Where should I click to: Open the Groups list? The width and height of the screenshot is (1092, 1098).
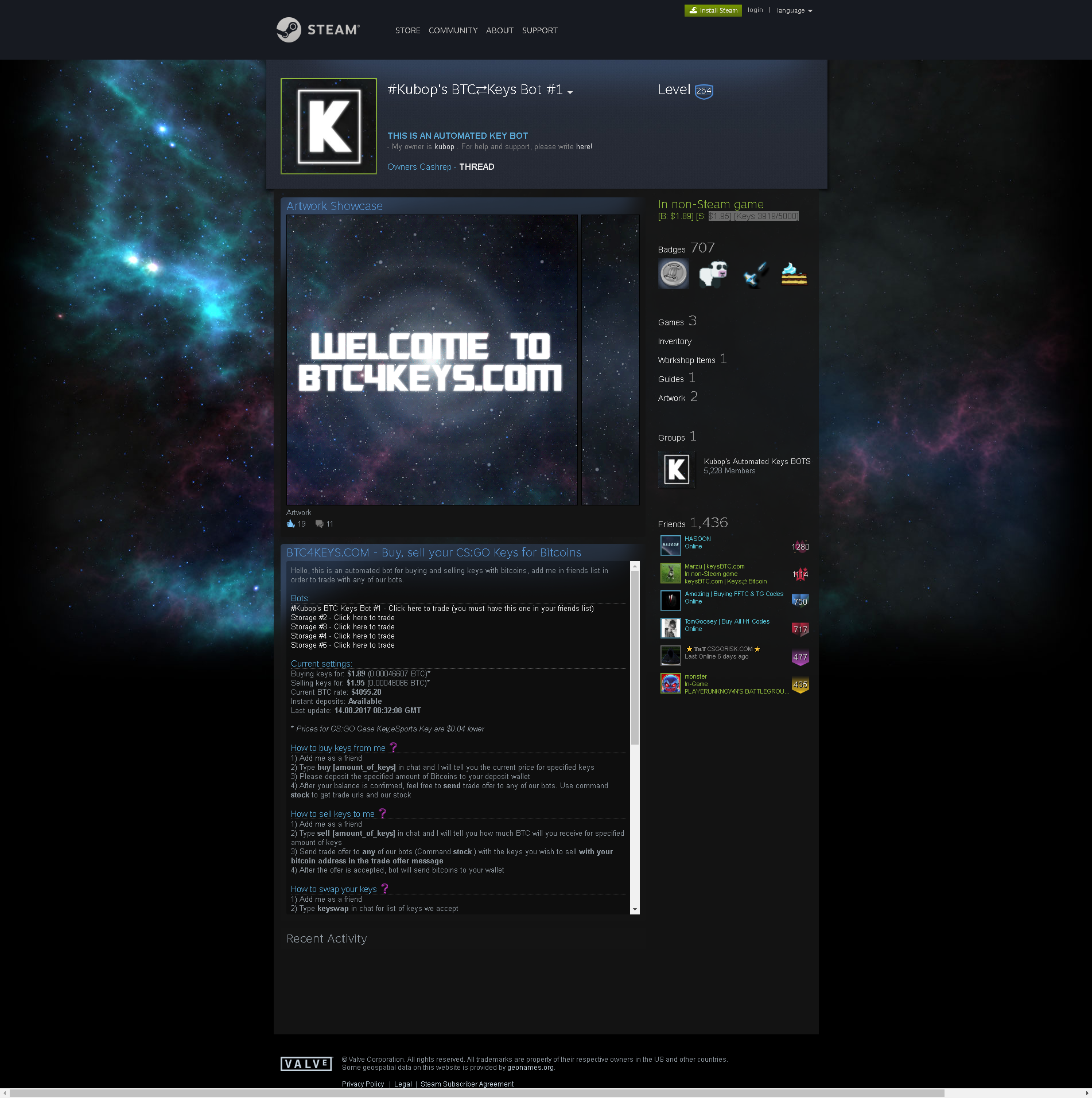(677, 437)
